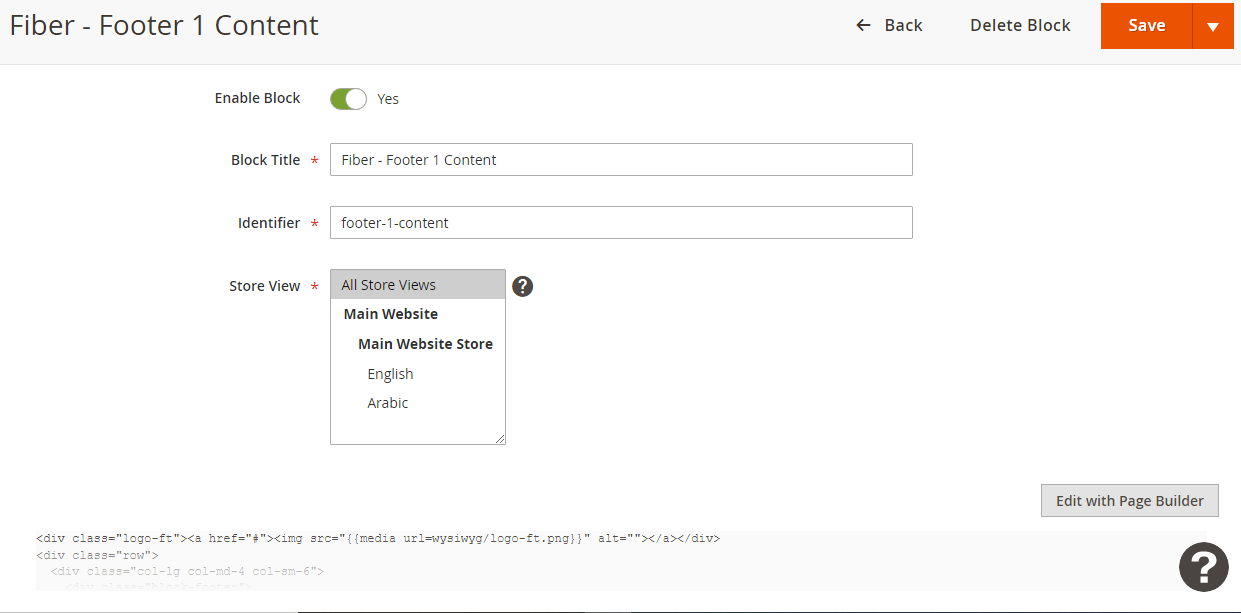Select the English store view
1241x613 pixels.
pos(390,374)
